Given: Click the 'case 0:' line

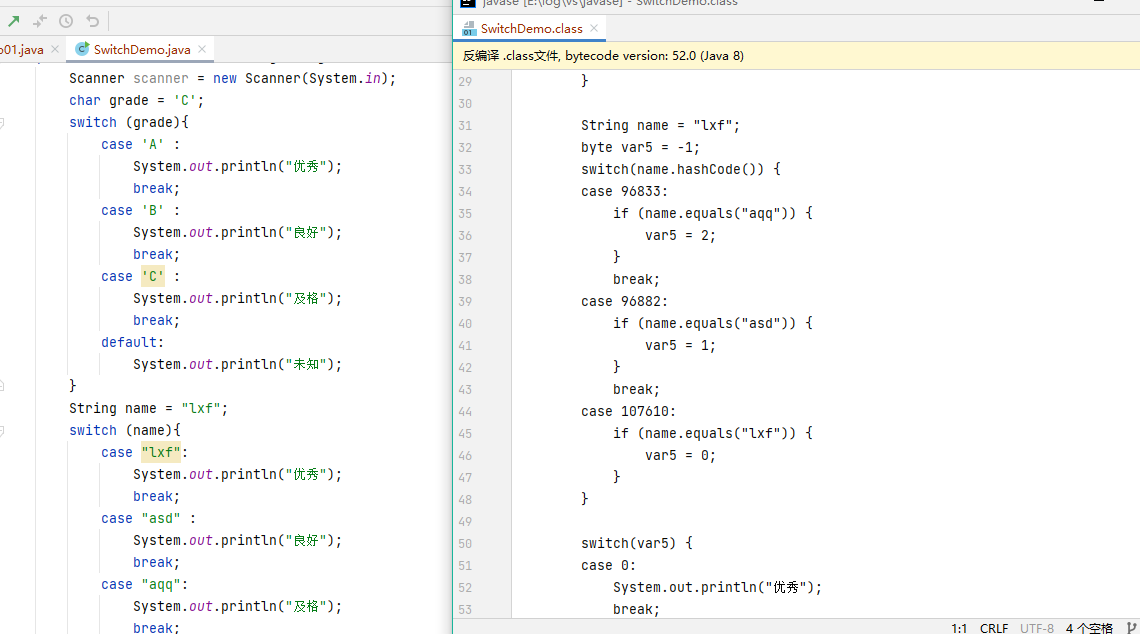Looking at the screenshot, I should (x=609, y=566).
